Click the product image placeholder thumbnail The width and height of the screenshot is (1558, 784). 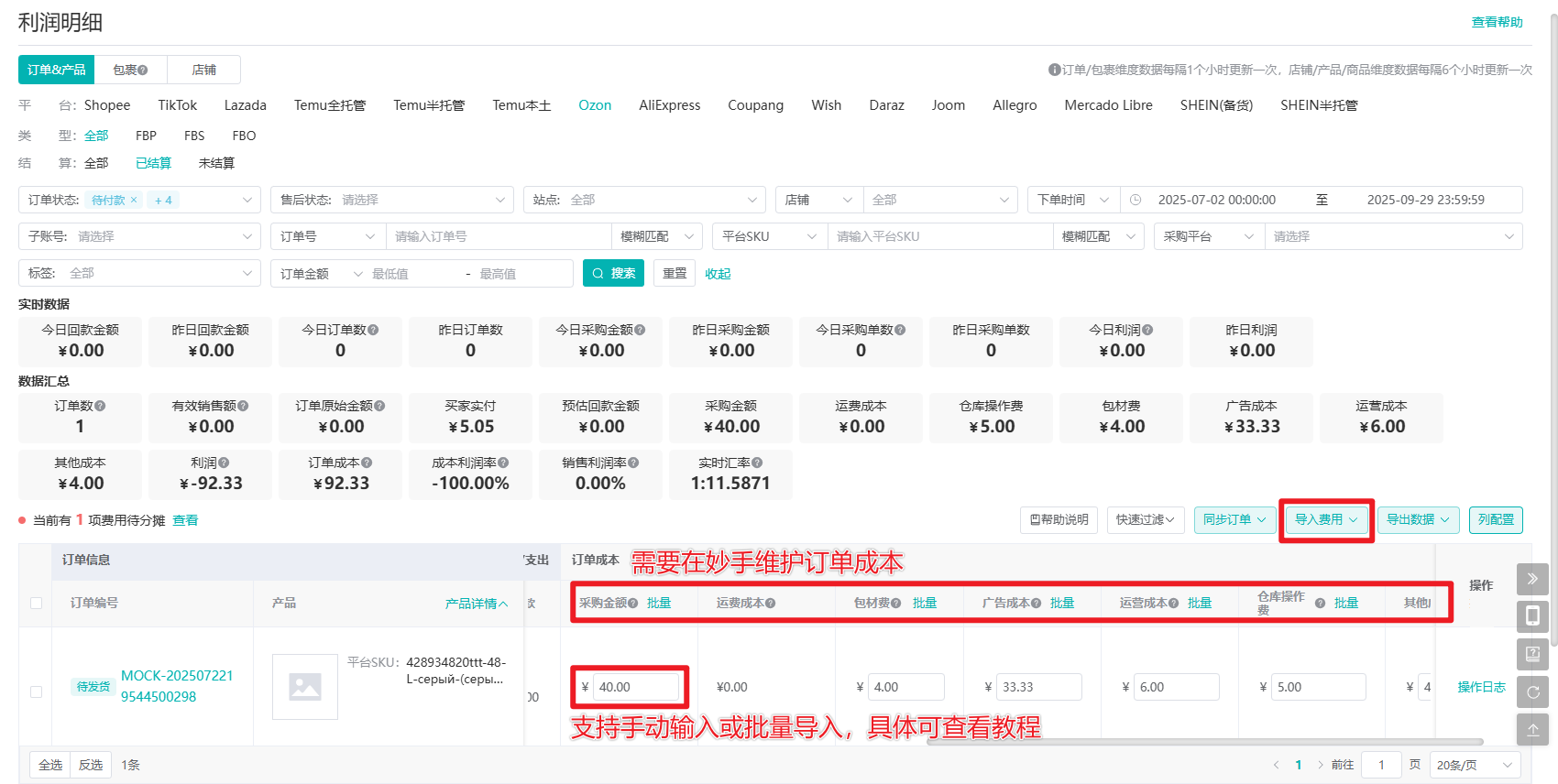[x=305, y=686]
